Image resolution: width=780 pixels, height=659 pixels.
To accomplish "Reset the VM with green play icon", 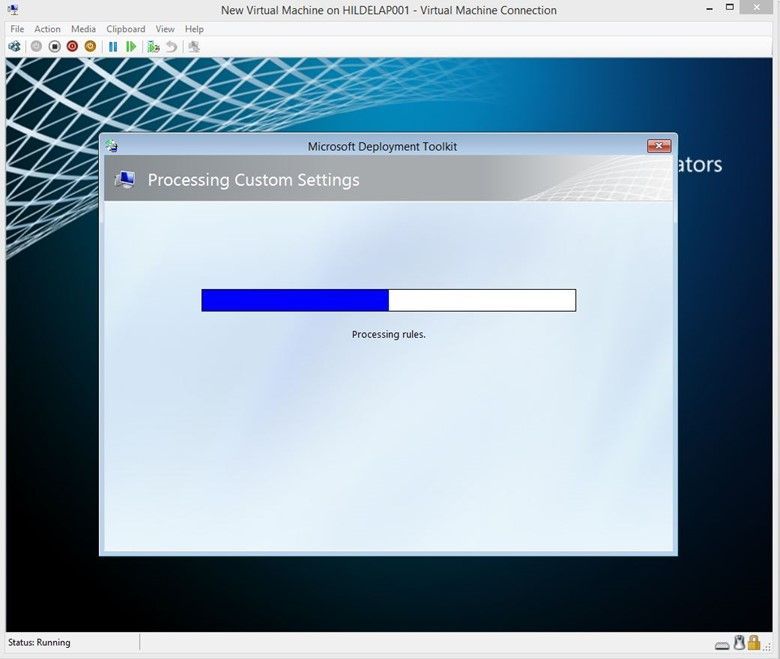I will (131, 47).
